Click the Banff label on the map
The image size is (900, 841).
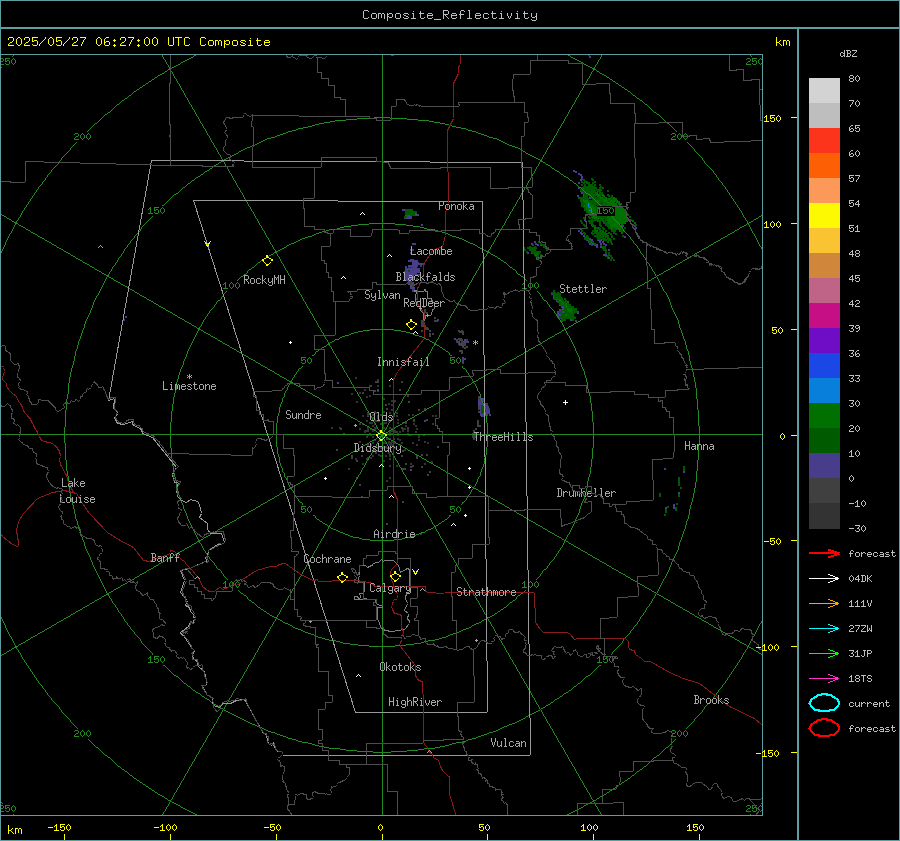pos(165,557)
